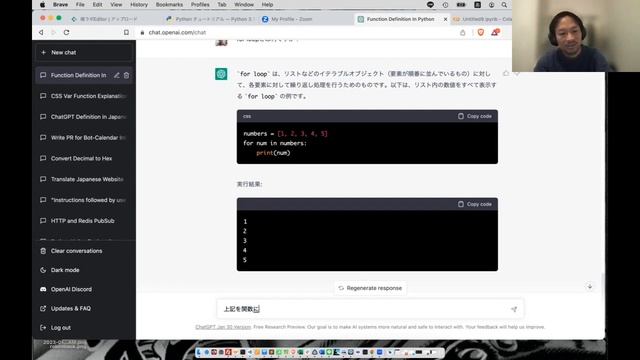Click the bookmark icon in toolbar
Screen dimensions: 640x360
pos(126,32)
